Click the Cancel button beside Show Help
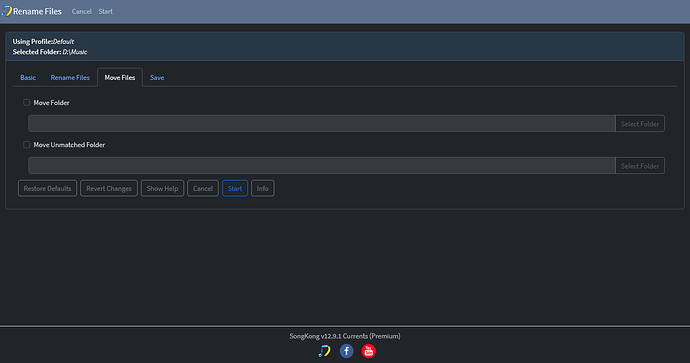 (203, 188)
